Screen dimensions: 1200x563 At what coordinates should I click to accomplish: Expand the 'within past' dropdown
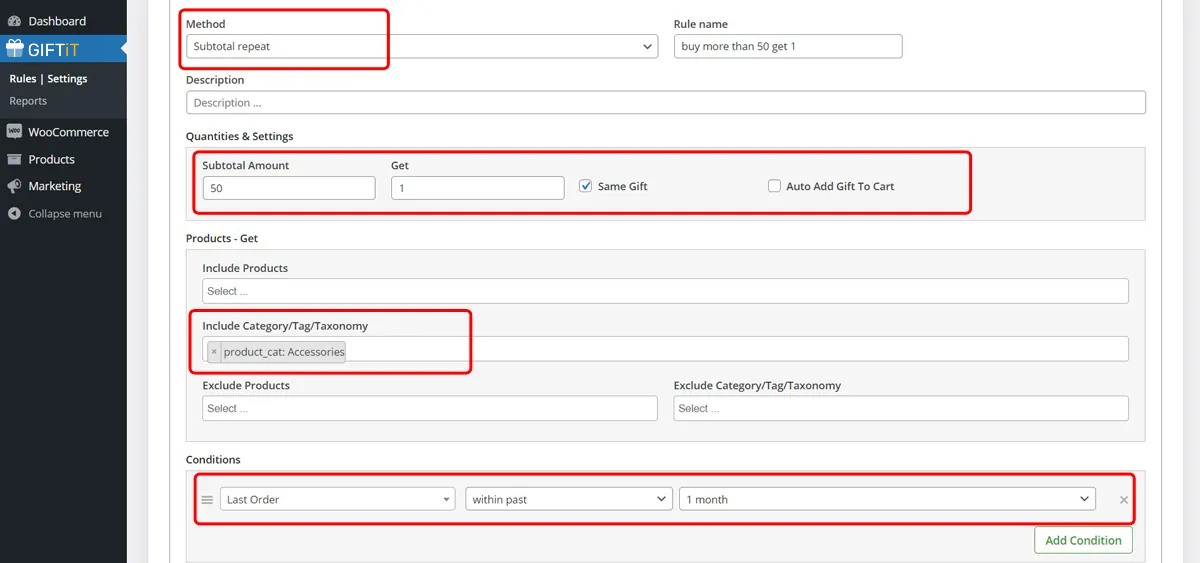tap(568, 499)
